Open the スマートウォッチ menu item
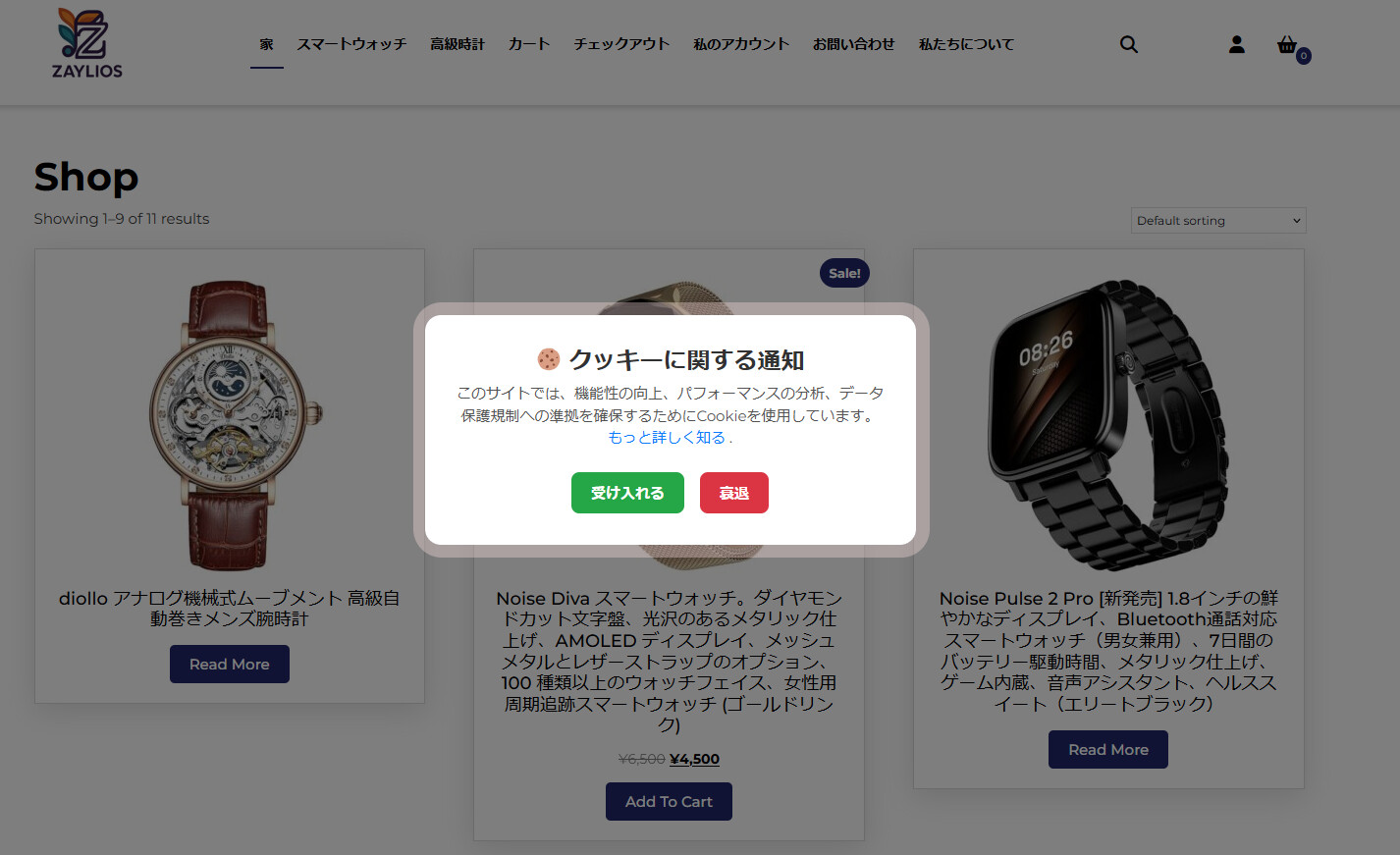Viewport: 1400px width, 855px height. pos(351,44)
